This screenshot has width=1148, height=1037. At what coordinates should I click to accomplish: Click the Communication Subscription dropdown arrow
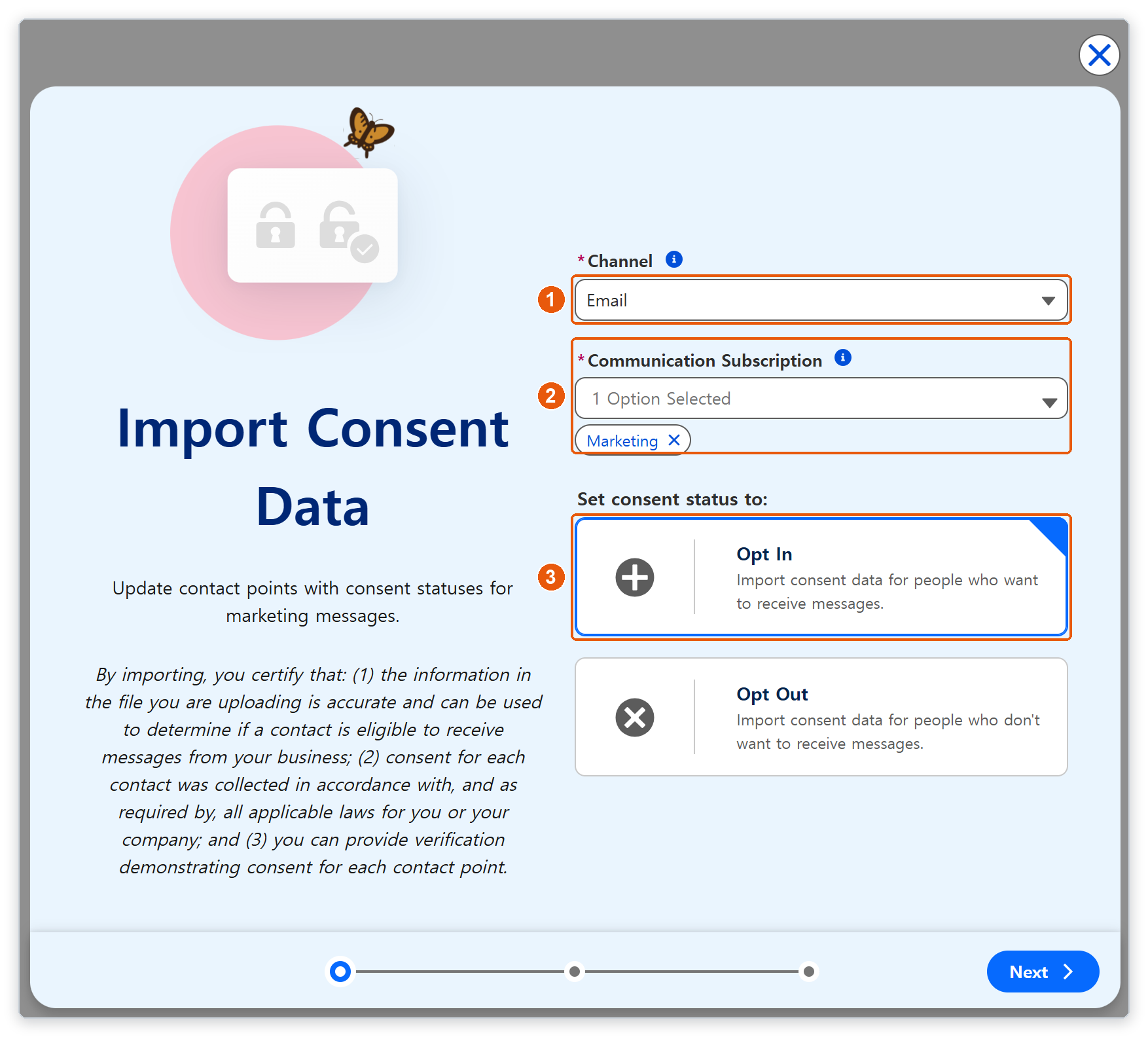(x=1050, y=403)
